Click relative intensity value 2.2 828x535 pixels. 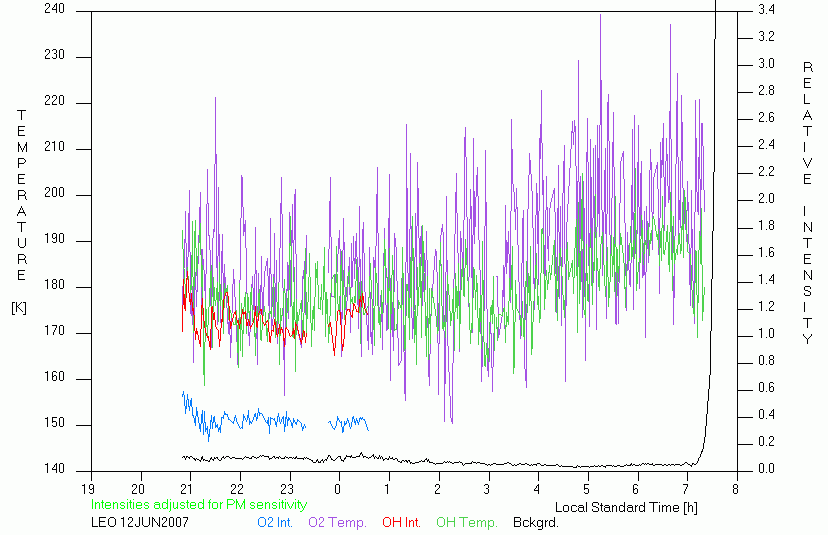pyautogui.click(x=766, y=172)
